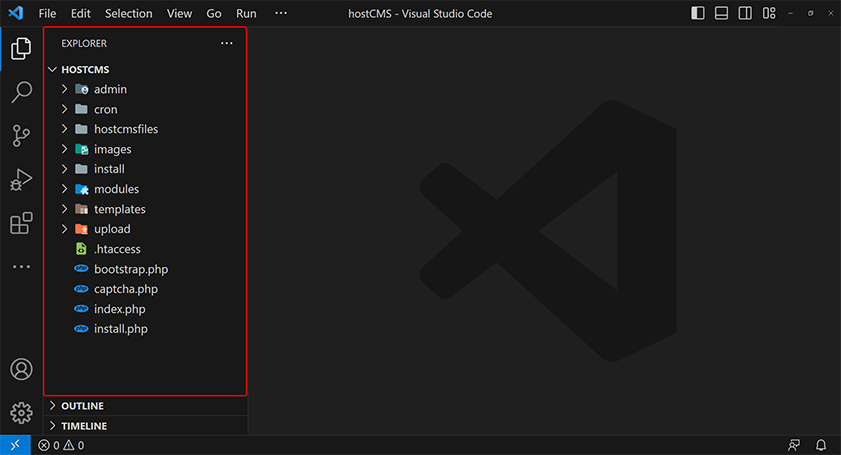Open the Source Control view
This screenshot has height=455, width=841.
click(21, 136)
